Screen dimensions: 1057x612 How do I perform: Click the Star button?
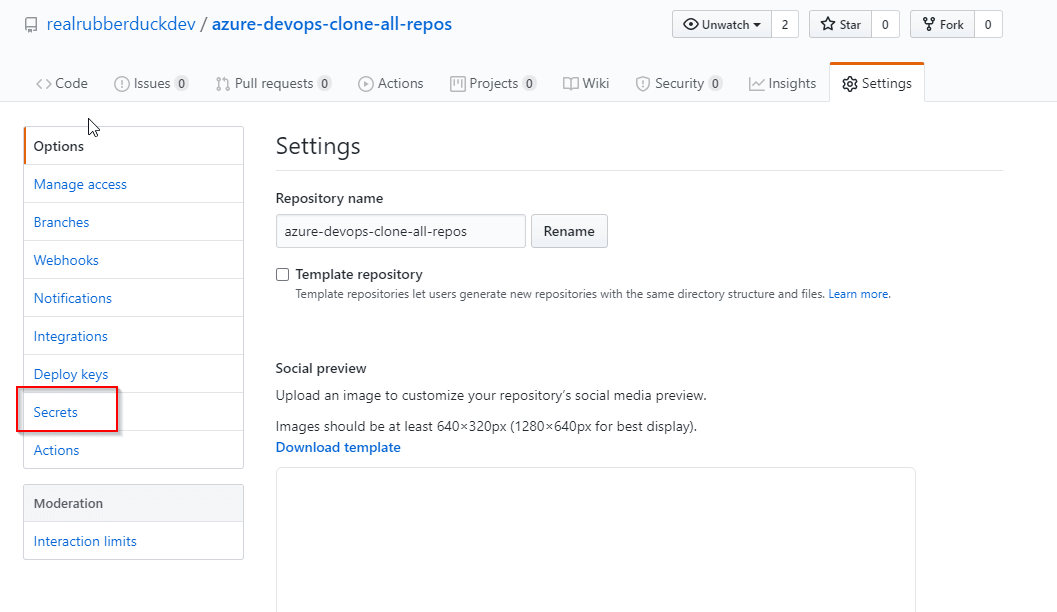click(x=841, y=24)
